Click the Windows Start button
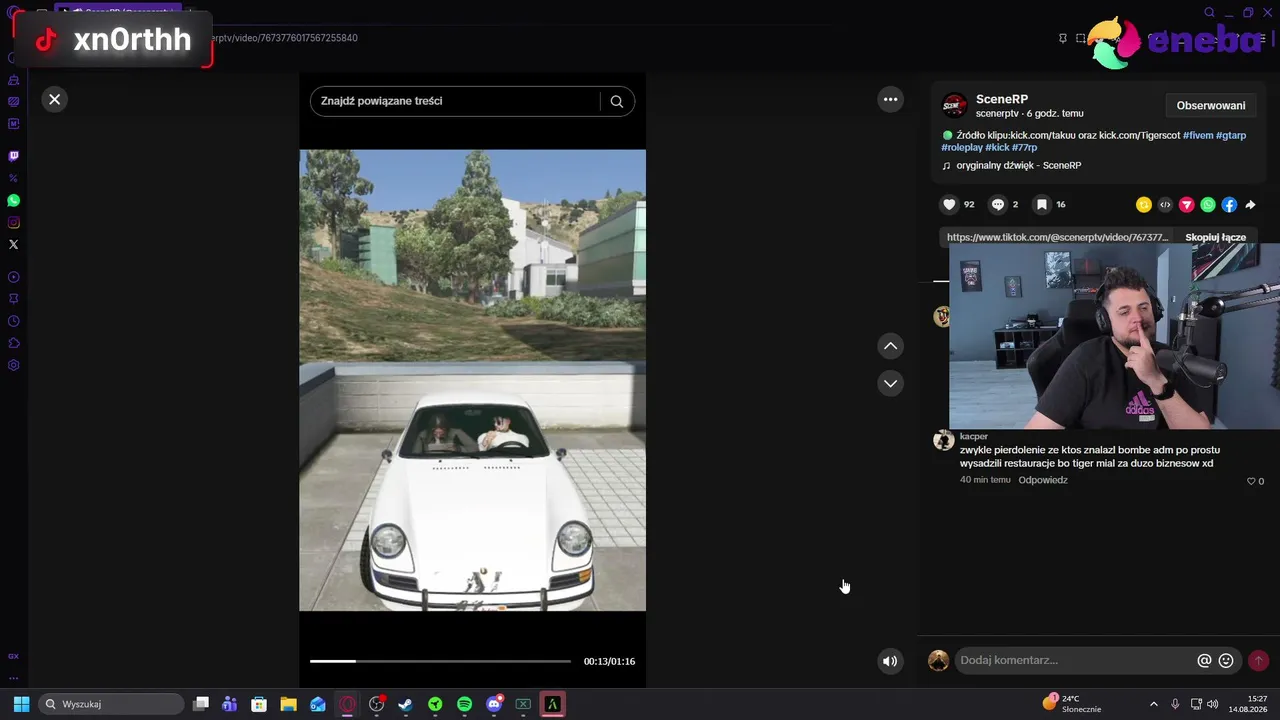The width and height of the screenshot is (1280, 720). pos(21,704)
